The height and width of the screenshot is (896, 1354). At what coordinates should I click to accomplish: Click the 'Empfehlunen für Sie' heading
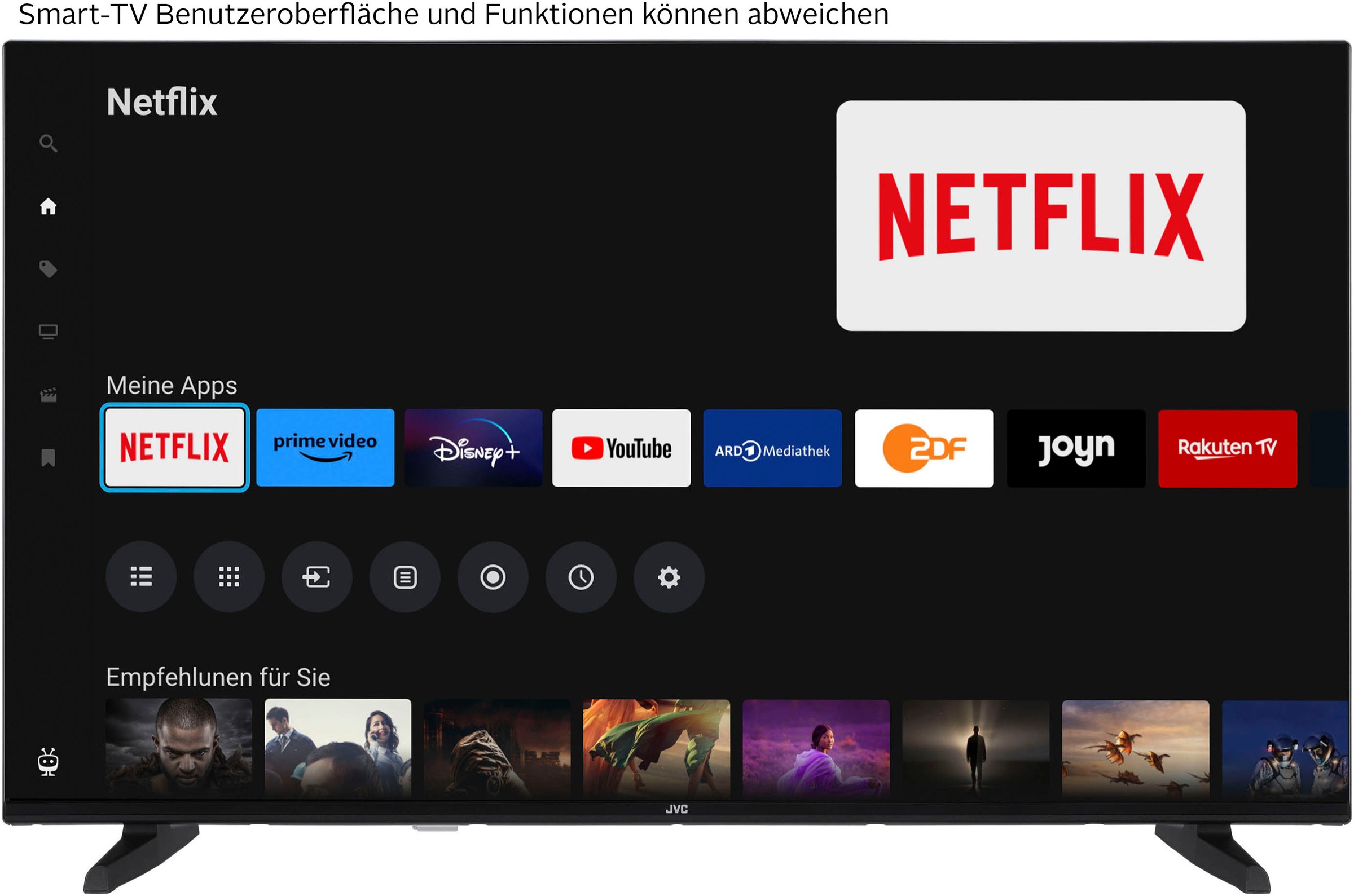(x=218, y=678)
